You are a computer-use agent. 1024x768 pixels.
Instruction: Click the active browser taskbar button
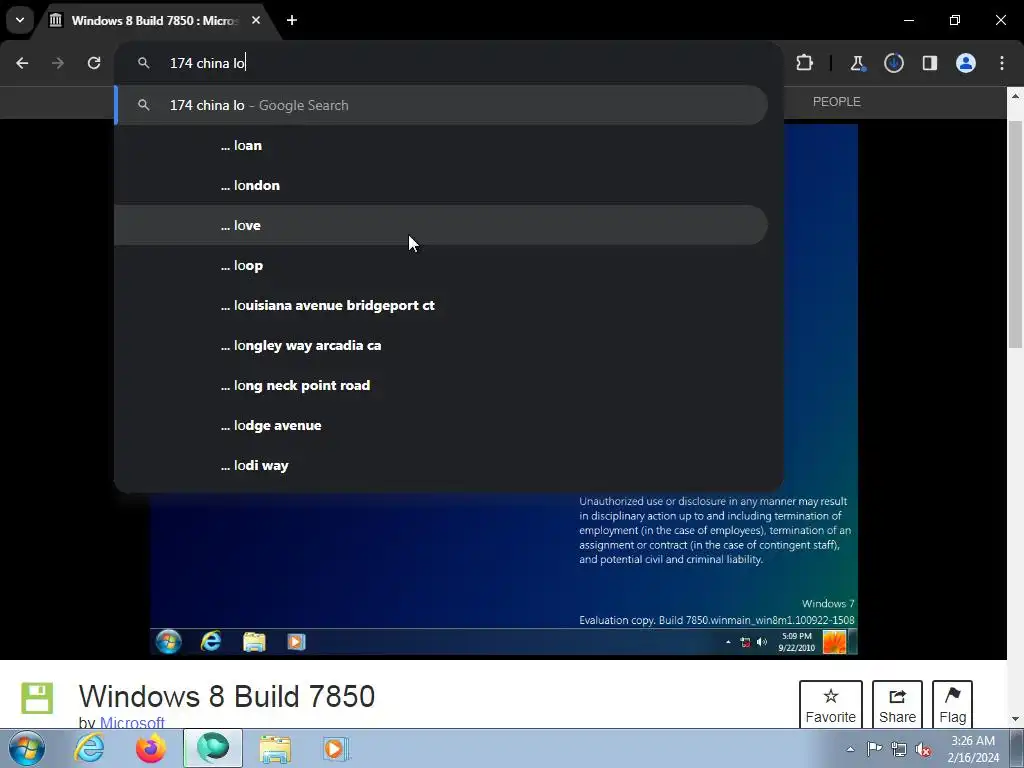pyautogui.click(x=213, y=748)
